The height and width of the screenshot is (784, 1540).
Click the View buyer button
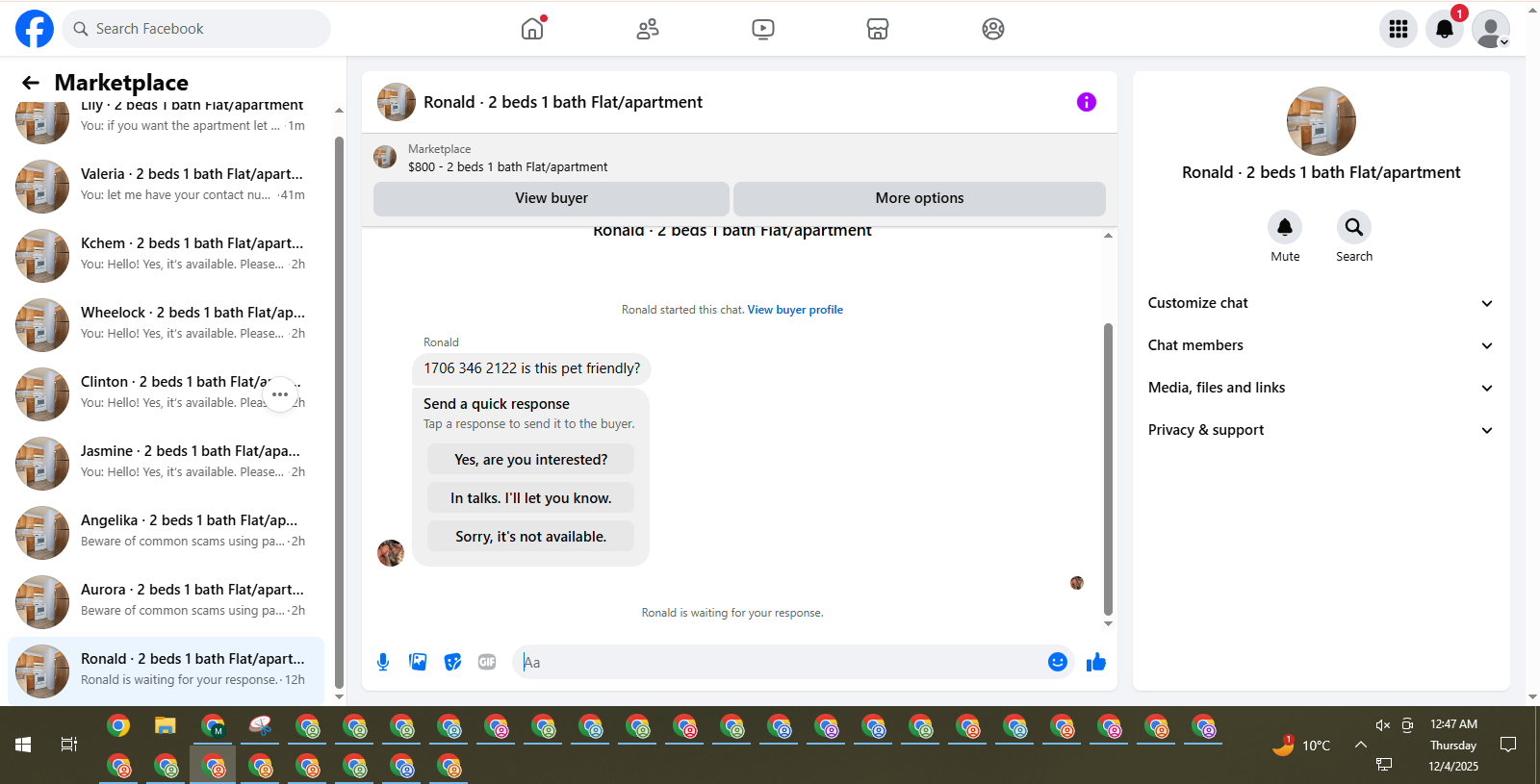(x=551, y=198)
